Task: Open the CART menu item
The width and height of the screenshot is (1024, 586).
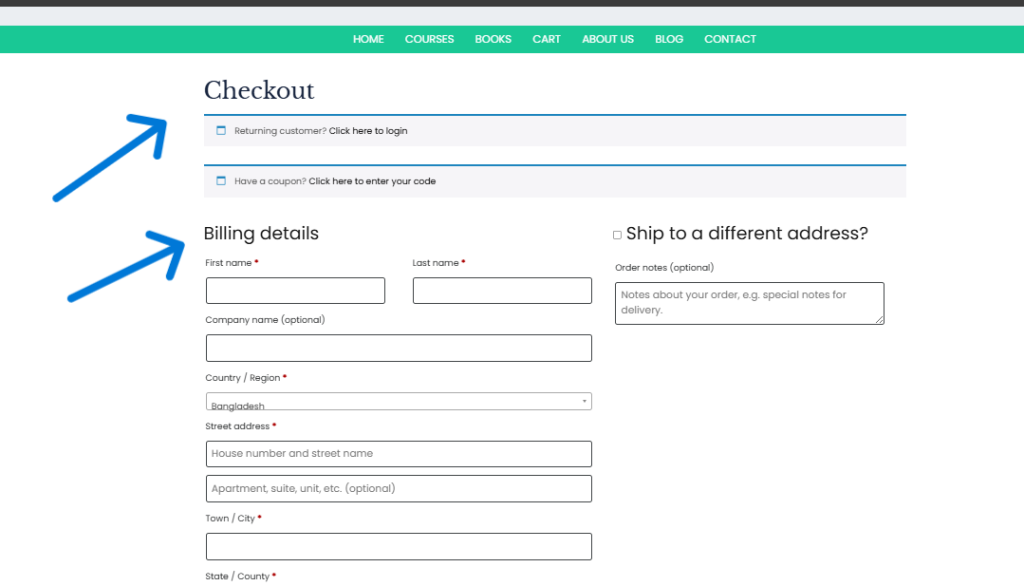Action: click(x=547, y=39)
